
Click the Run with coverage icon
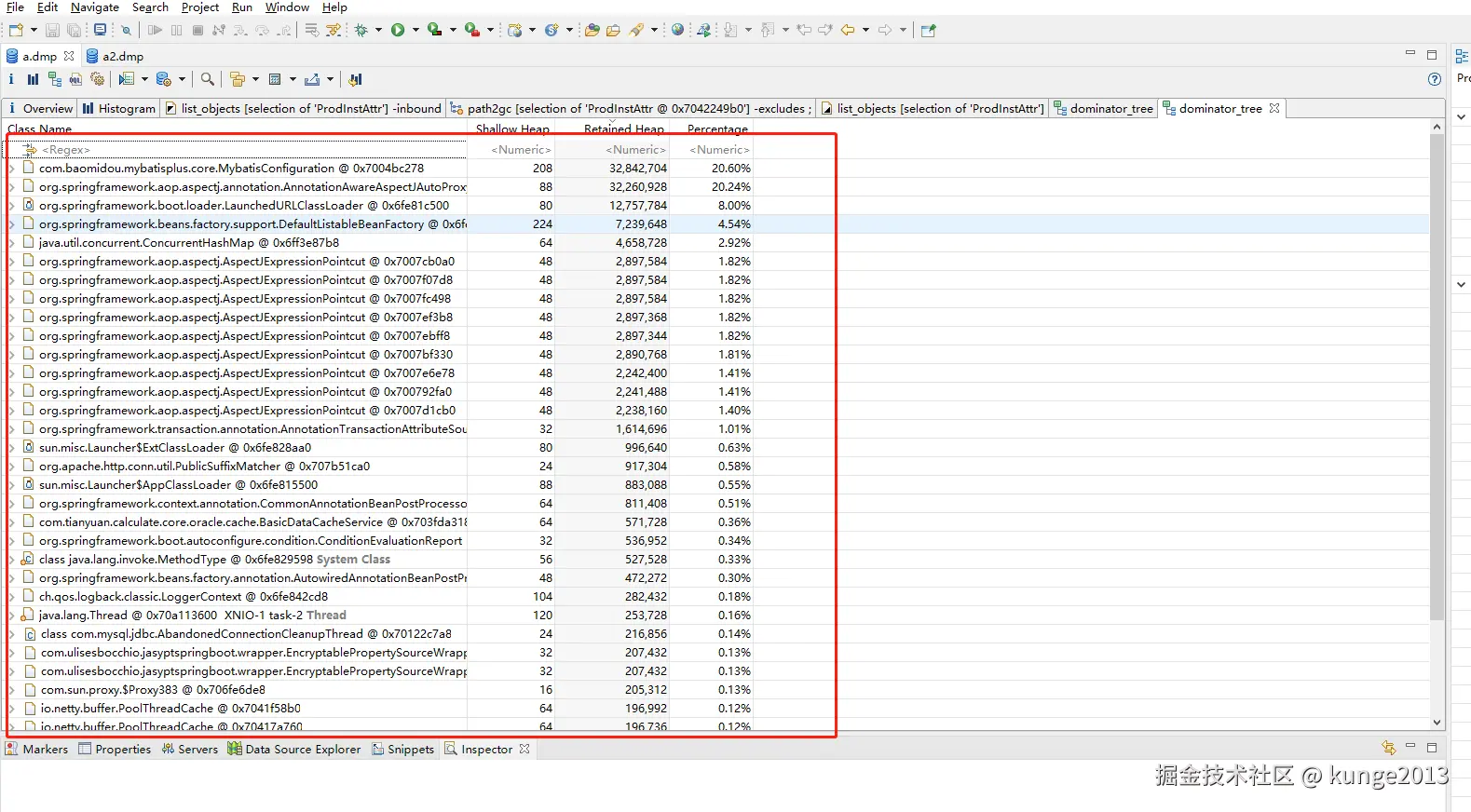[x=435, y=30]
